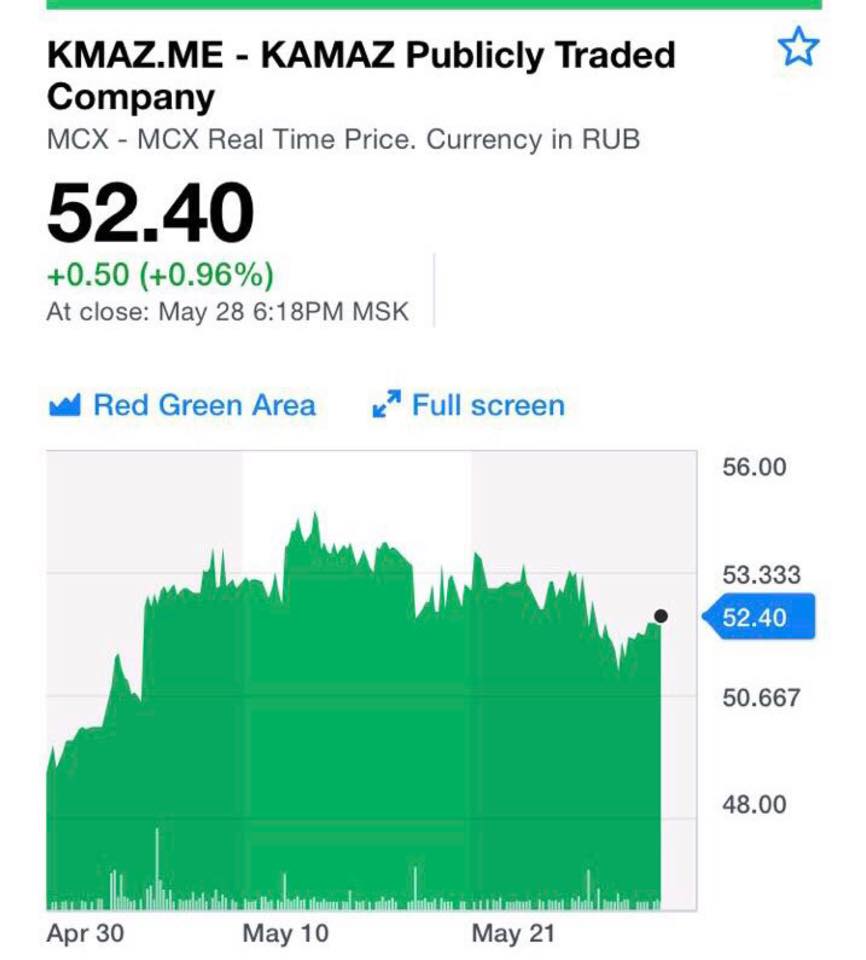Viewport: 866px width, 960px height.
Task: Click the black dot at the chart's latest price
Action: 660,616
